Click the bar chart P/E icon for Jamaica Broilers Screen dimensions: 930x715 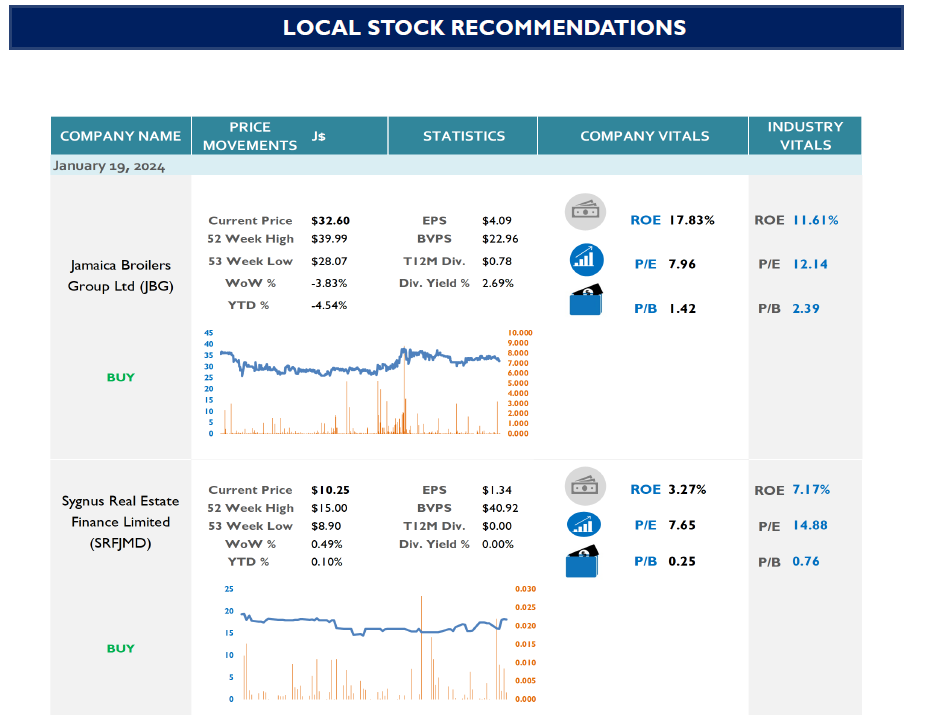pos(587,260)
